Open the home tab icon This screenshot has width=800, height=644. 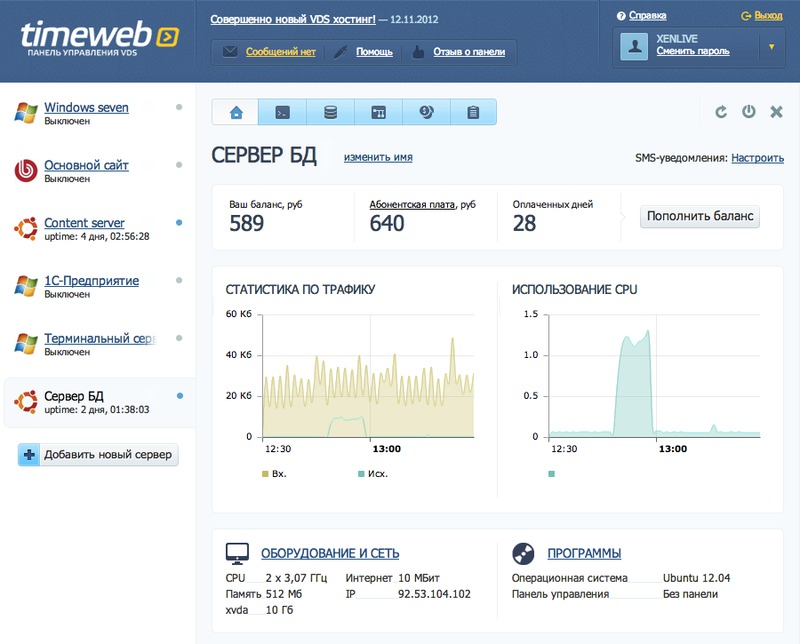click(x=236, y=112)
